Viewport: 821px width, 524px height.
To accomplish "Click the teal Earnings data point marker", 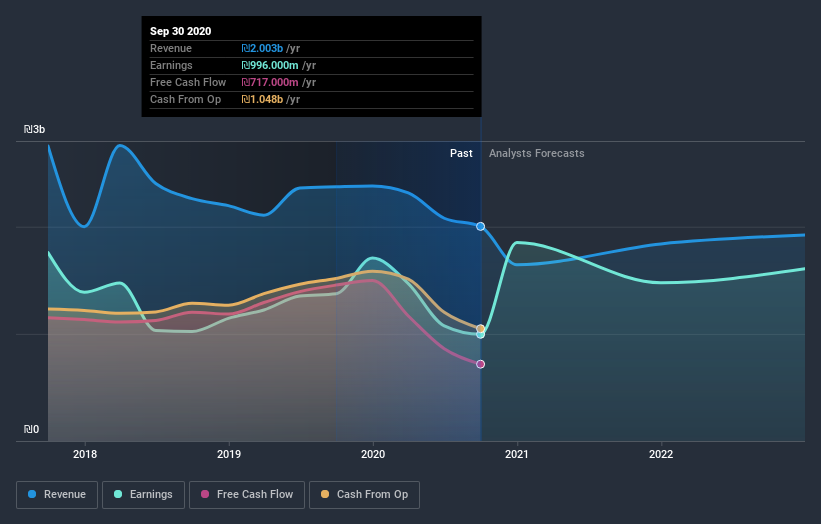I will pyautogui.click(x=480, y=335).
